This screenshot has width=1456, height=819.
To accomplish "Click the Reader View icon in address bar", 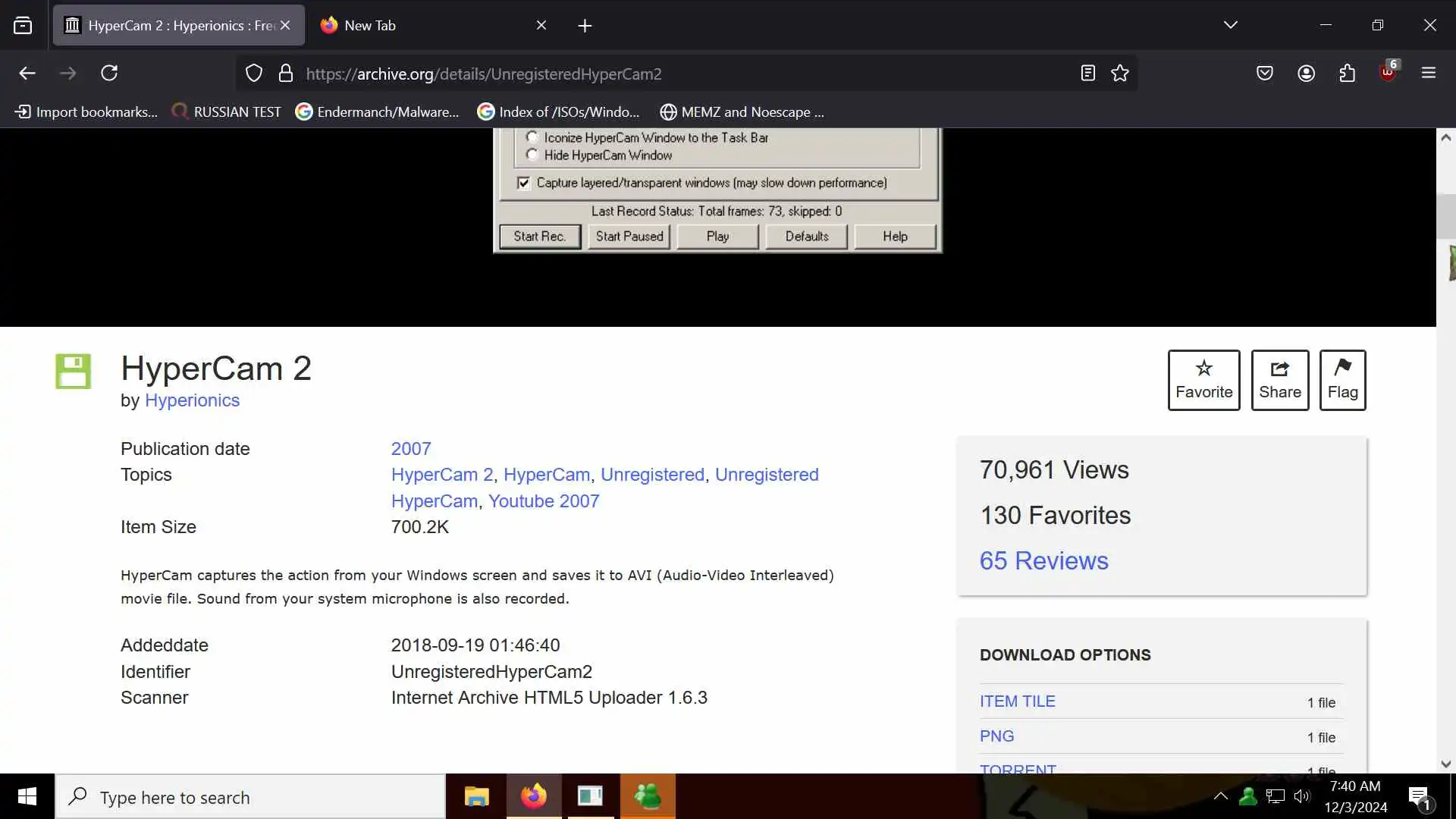I will click(x=1087, y=73).
